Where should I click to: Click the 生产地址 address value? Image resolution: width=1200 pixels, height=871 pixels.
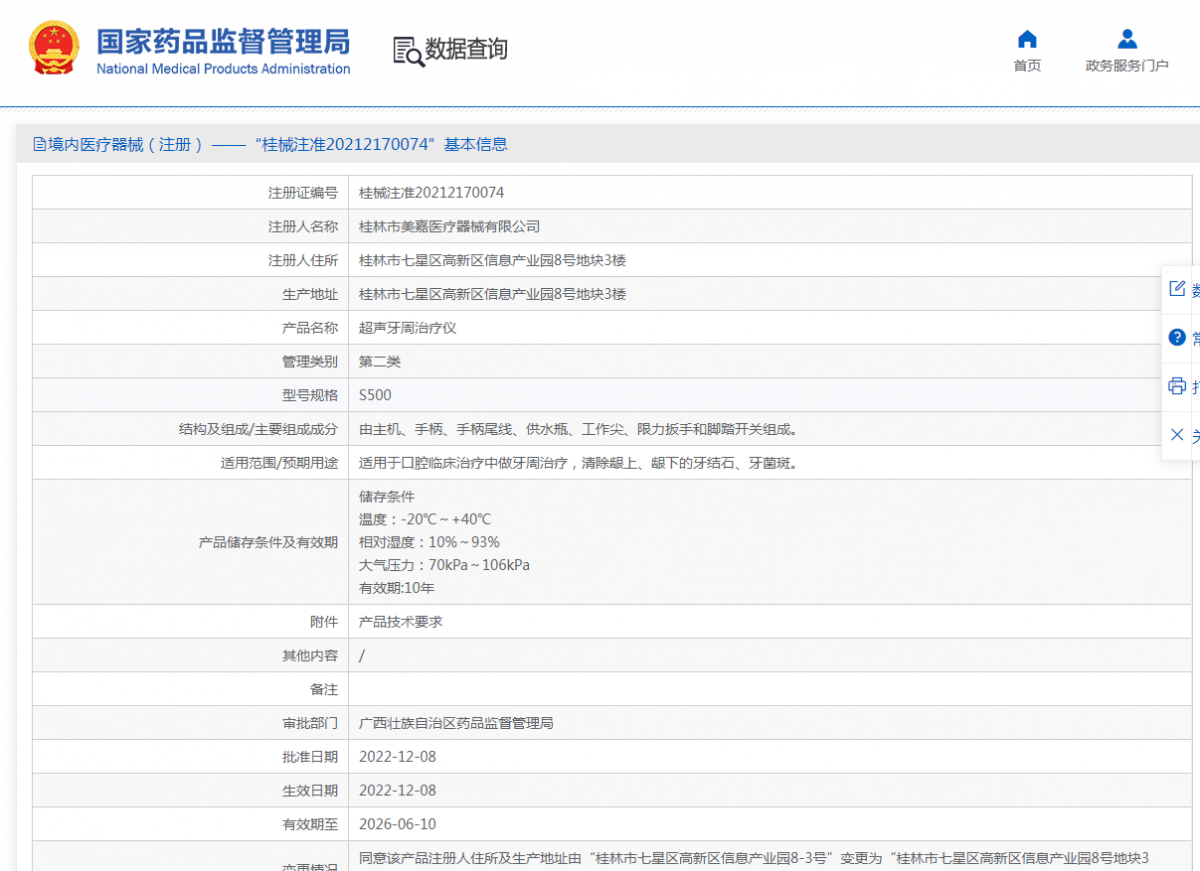click(492, 294)
